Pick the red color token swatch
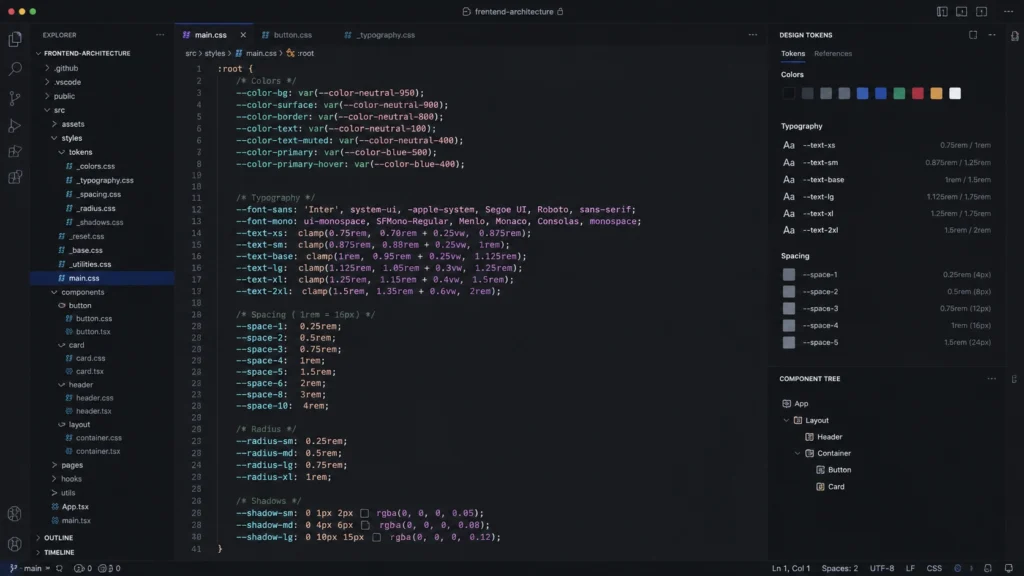Viewport: 1024px width, 576px height. click(x=918, y=93)
